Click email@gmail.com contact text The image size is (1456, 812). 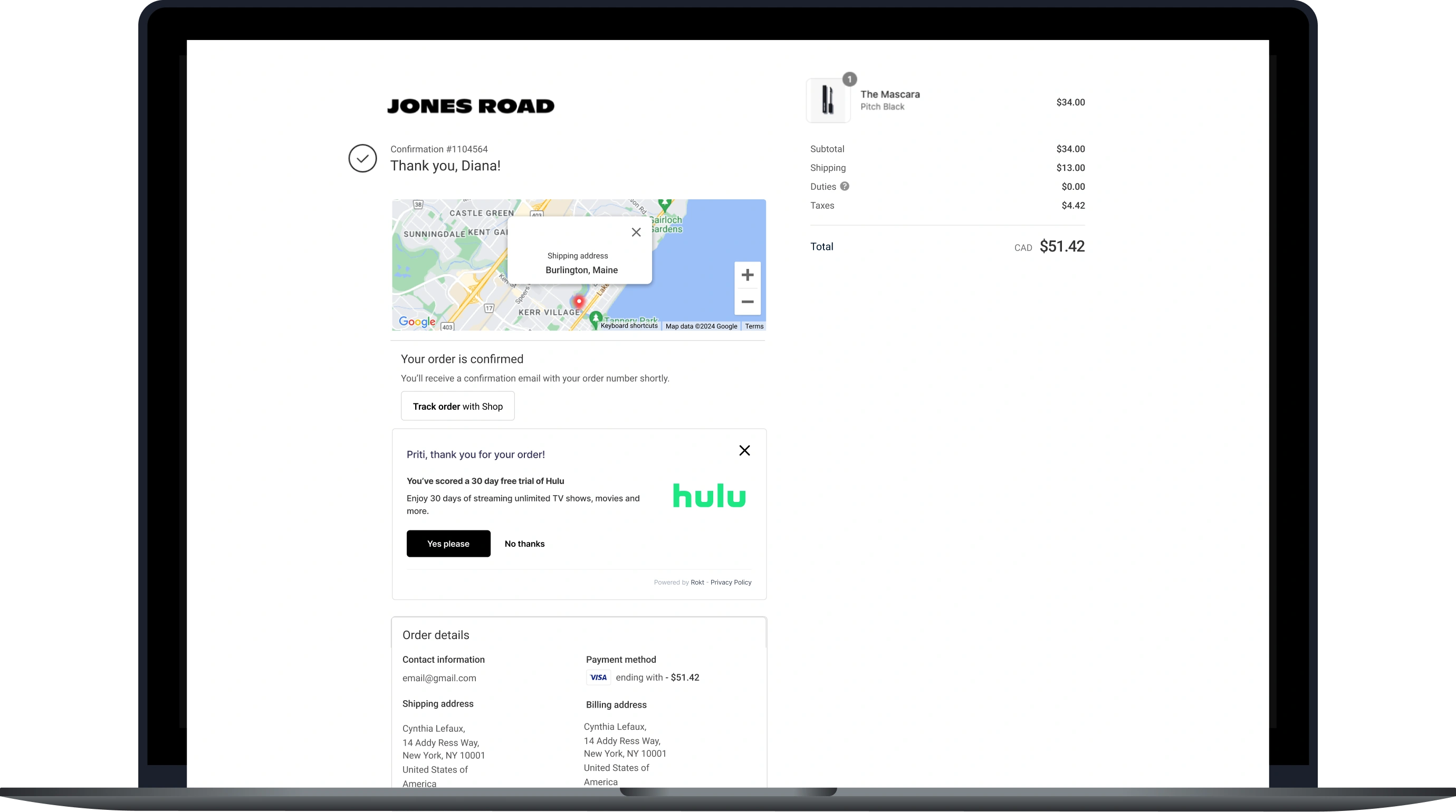pos(439,678)
